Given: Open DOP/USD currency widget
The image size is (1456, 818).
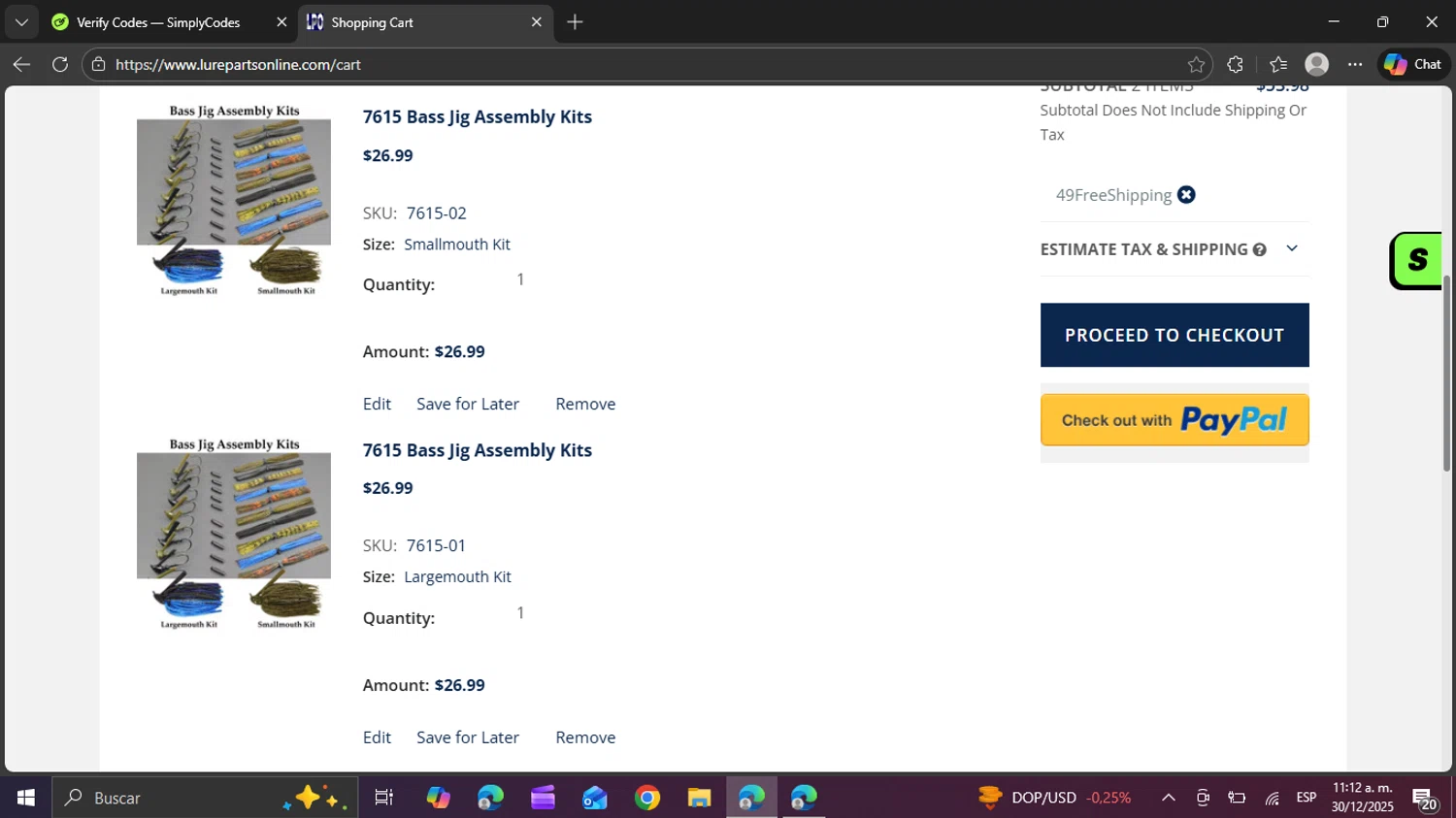Looking at the screenshot, I should pos(1055,798).
